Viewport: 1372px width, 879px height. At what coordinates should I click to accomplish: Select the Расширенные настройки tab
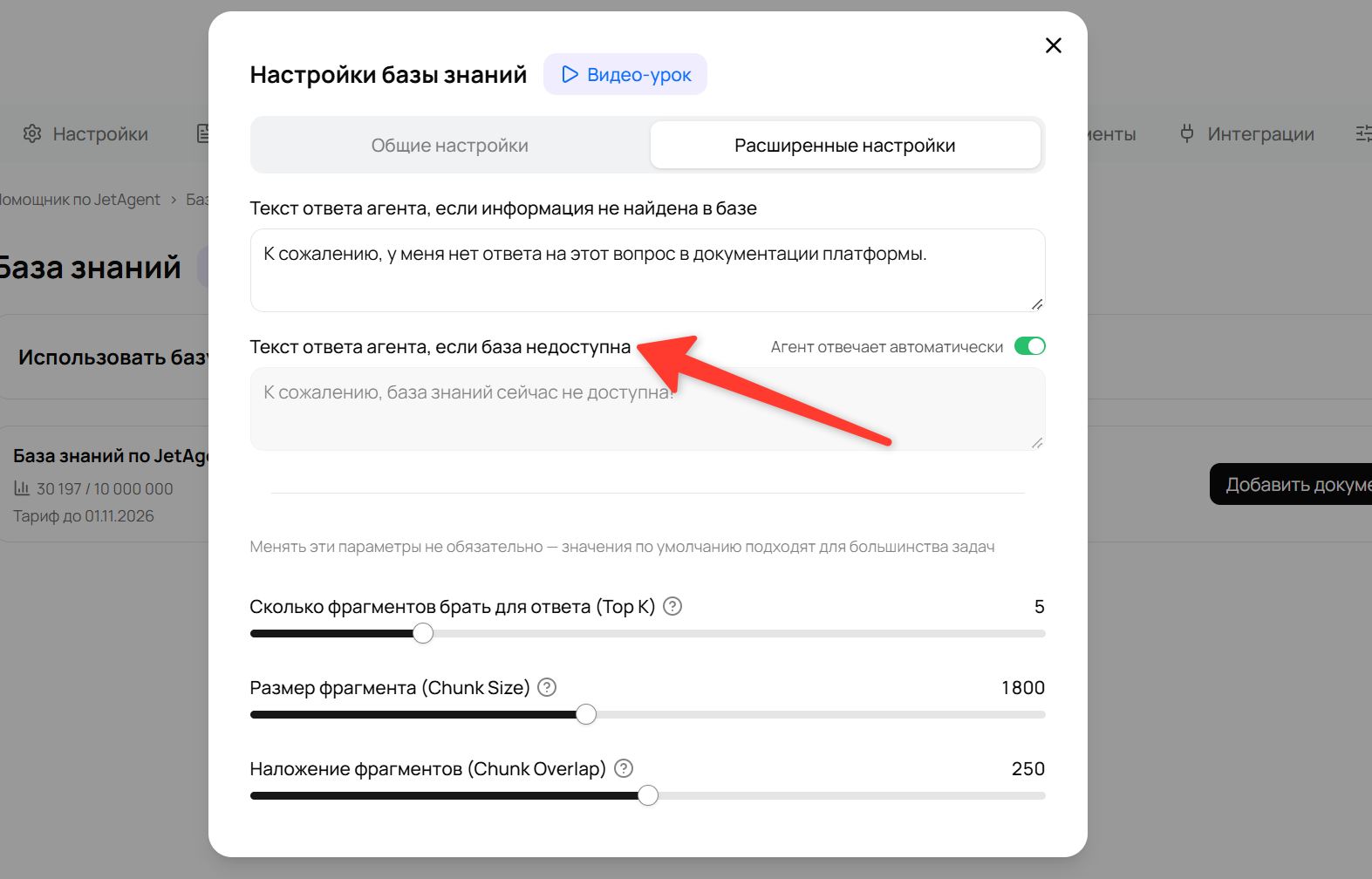point(845,145)
